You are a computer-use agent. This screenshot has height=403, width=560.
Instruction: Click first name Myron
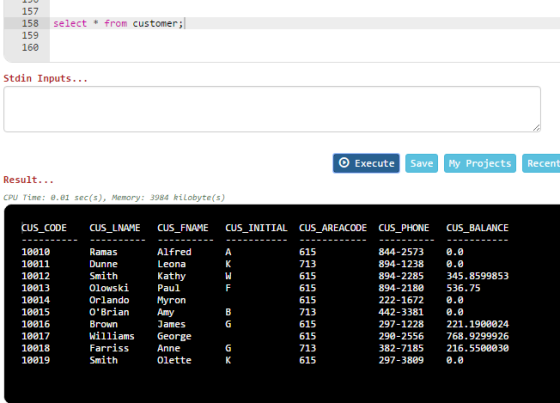[171, 300]
